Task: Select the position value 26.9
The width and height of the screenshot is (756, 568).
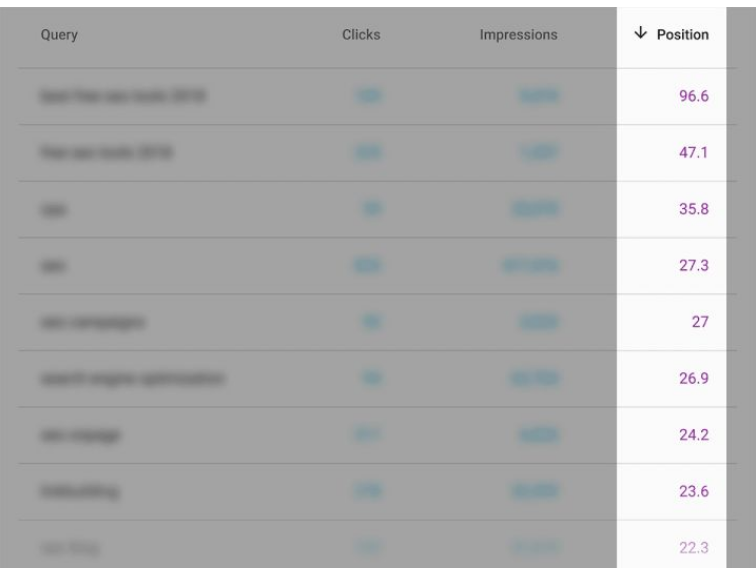Action: coord(694,378)
